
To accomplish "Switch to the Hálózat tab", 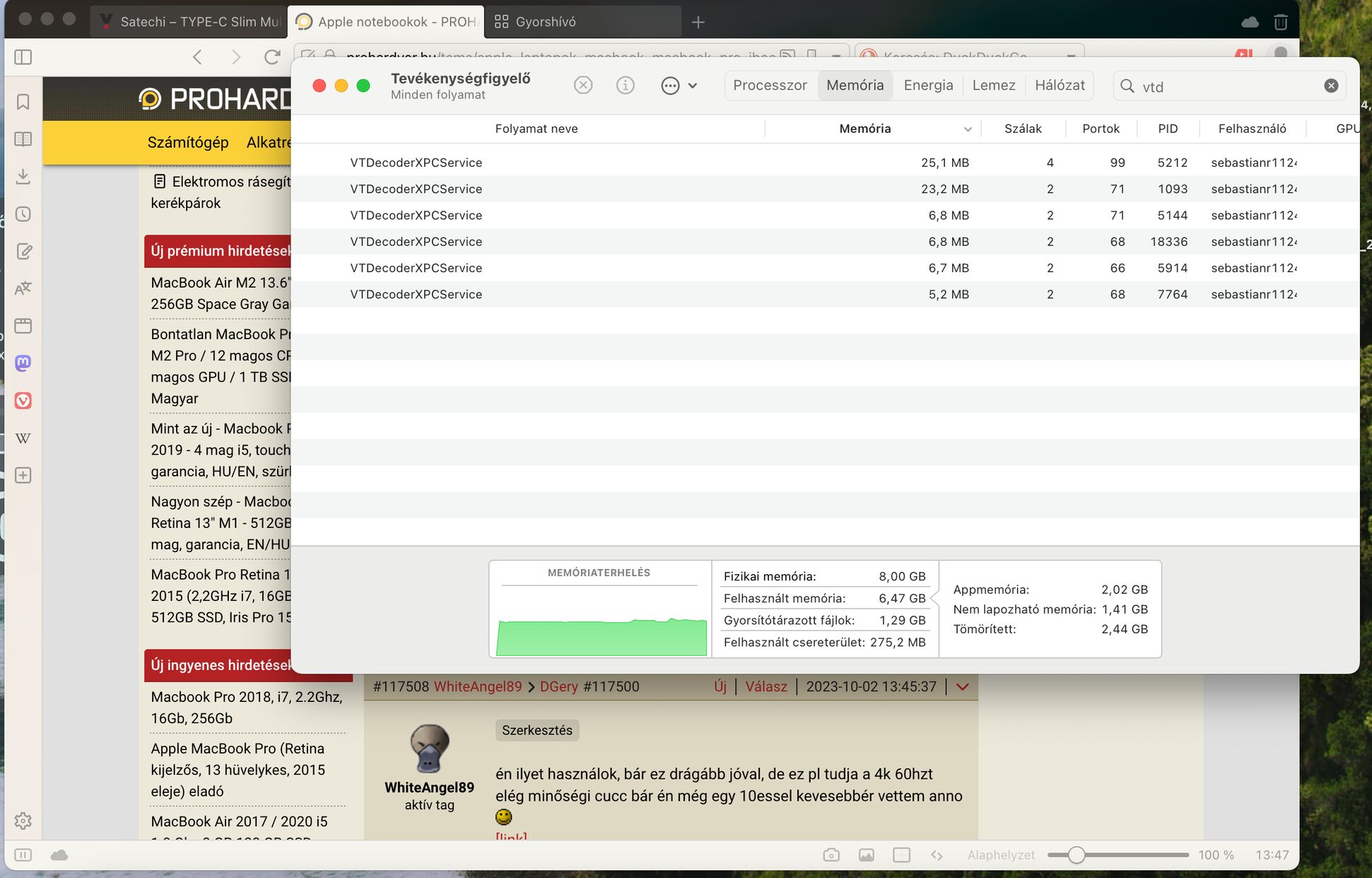I will (x=1060, y=86).
